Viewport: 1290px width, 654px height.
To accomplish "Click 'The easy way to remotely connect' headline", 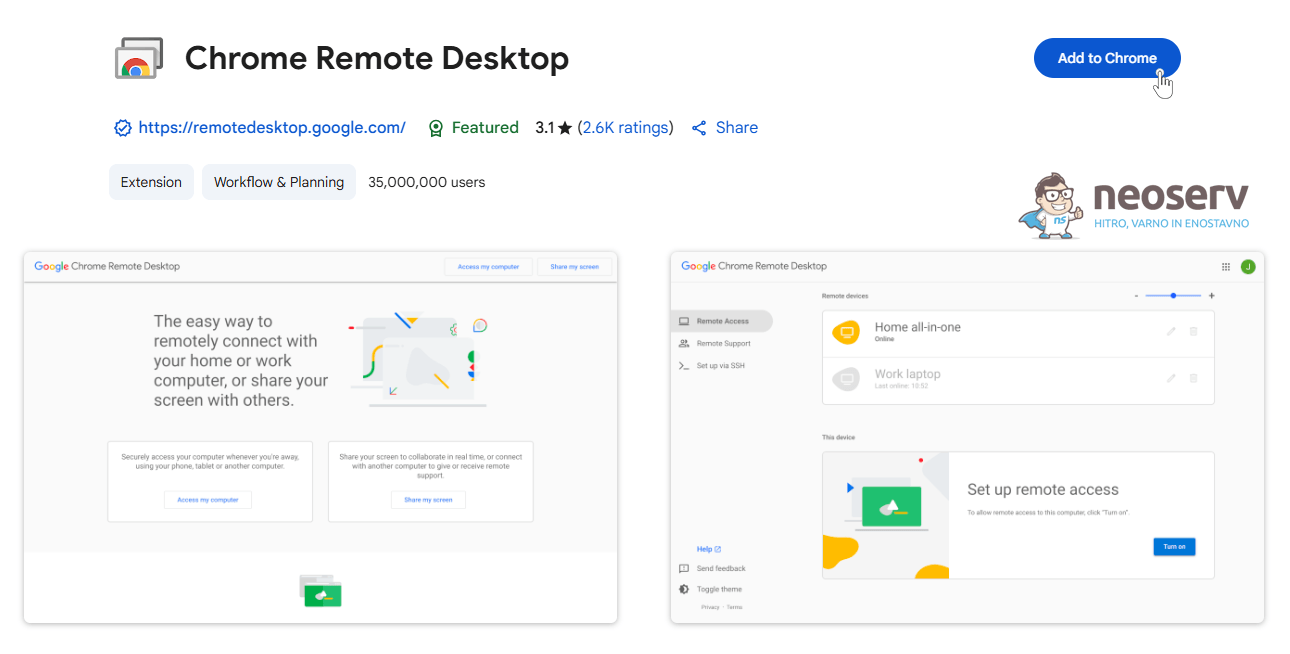I will click(241, 361).
